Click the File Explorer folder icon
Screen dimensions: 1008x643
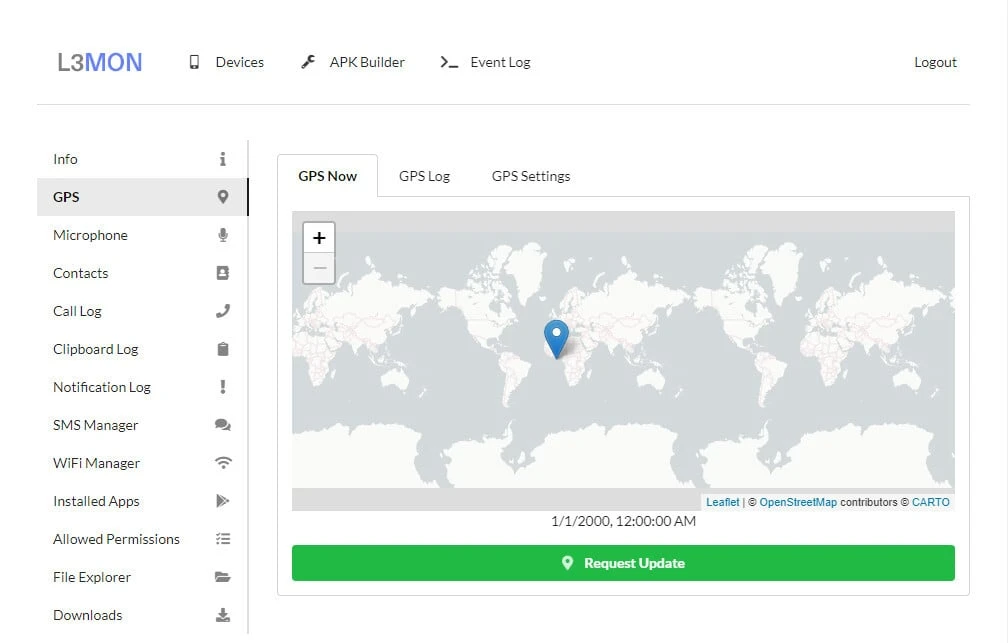[222, 577]
